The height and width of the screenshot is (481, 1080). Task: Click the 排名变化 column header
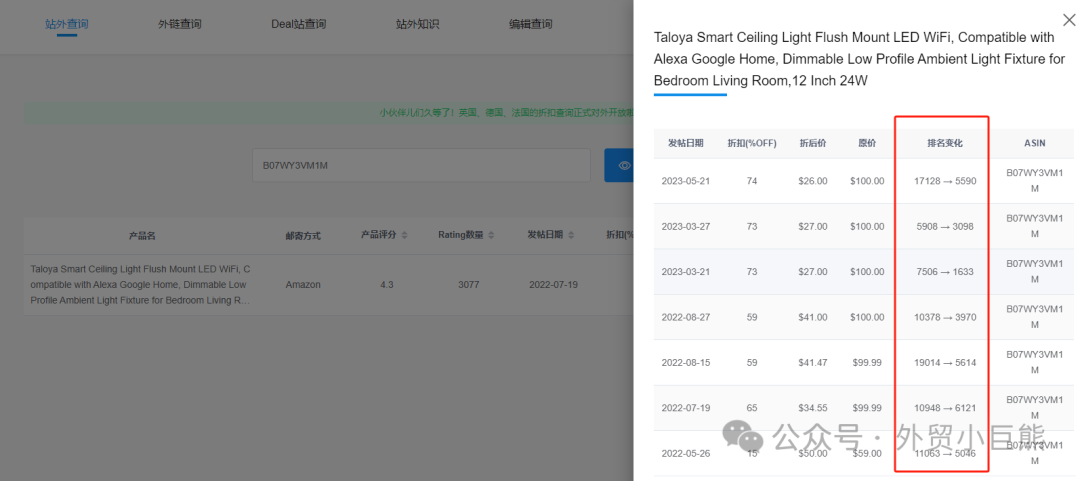pyautogui.click(x=944, y=143)
